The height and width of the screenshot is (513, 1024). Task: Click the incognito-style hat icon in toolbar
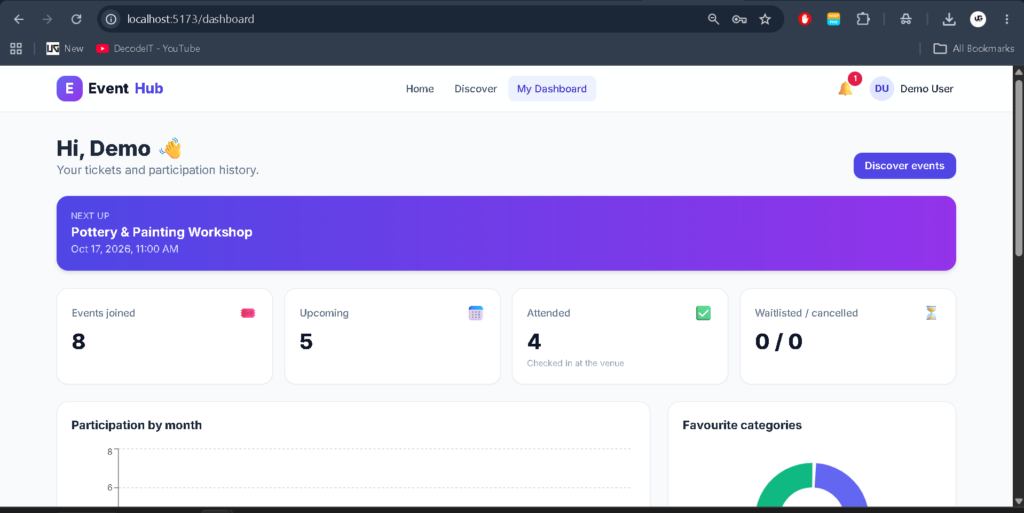click(906, 19)
